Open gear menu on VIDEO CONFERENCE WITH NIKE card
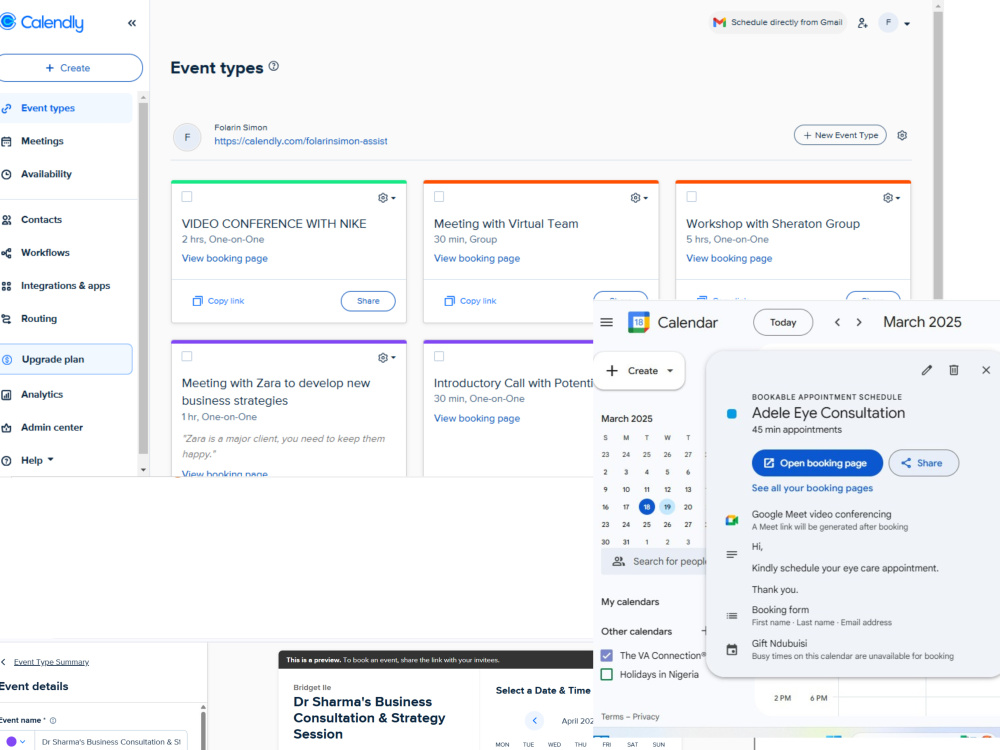This screenshot has height=750, width=1000. pos(386,198)
